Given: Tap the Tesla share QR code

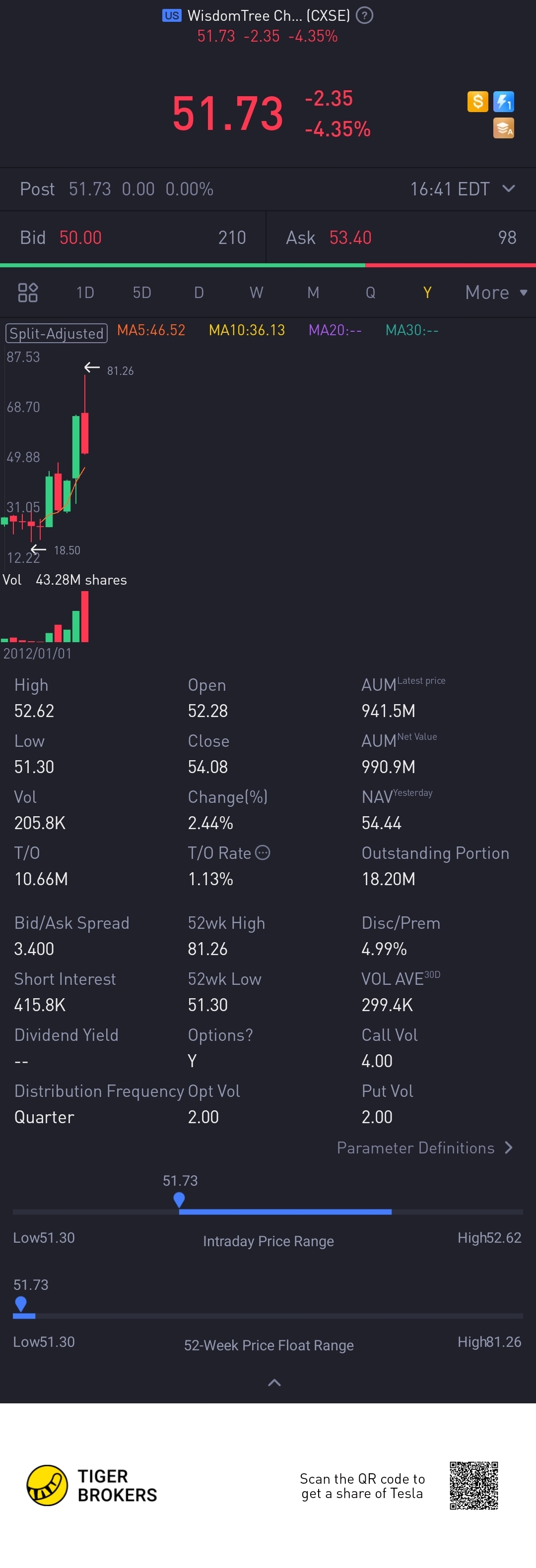Looking at the screenshot, I should click(x=474, y=1485).
